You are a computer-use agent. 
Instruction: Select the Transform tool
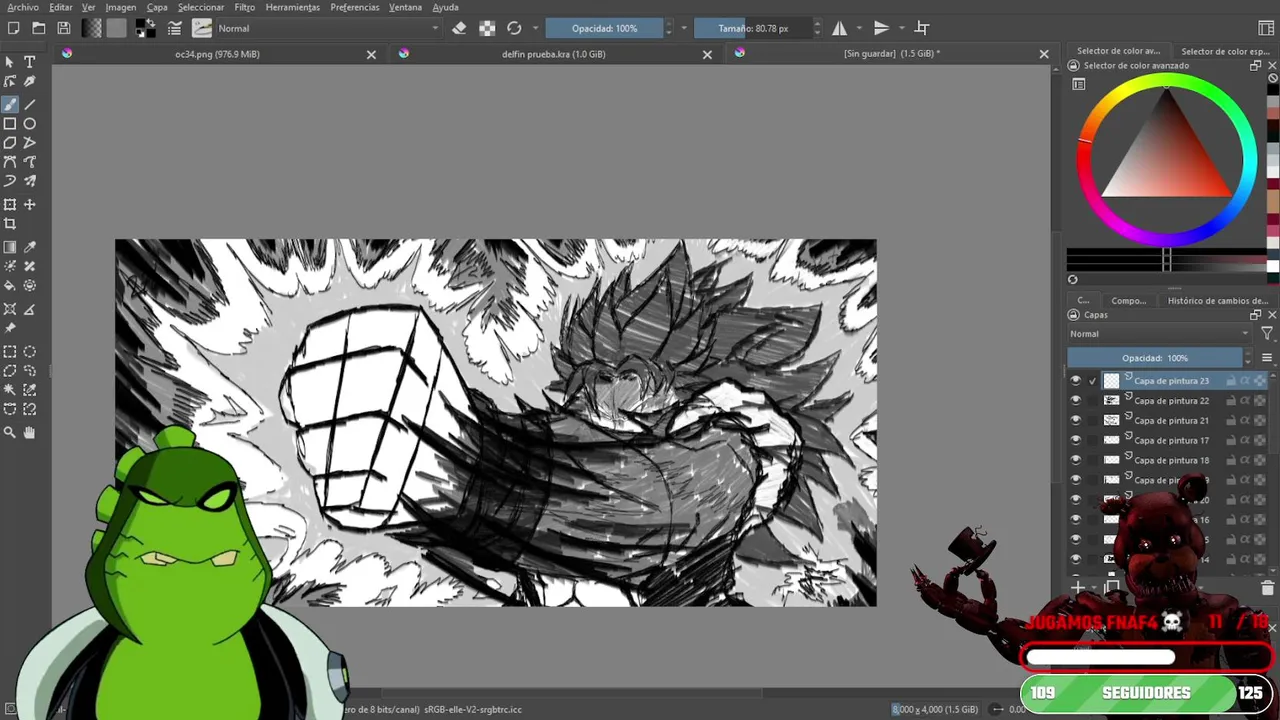tap(10, 204)
